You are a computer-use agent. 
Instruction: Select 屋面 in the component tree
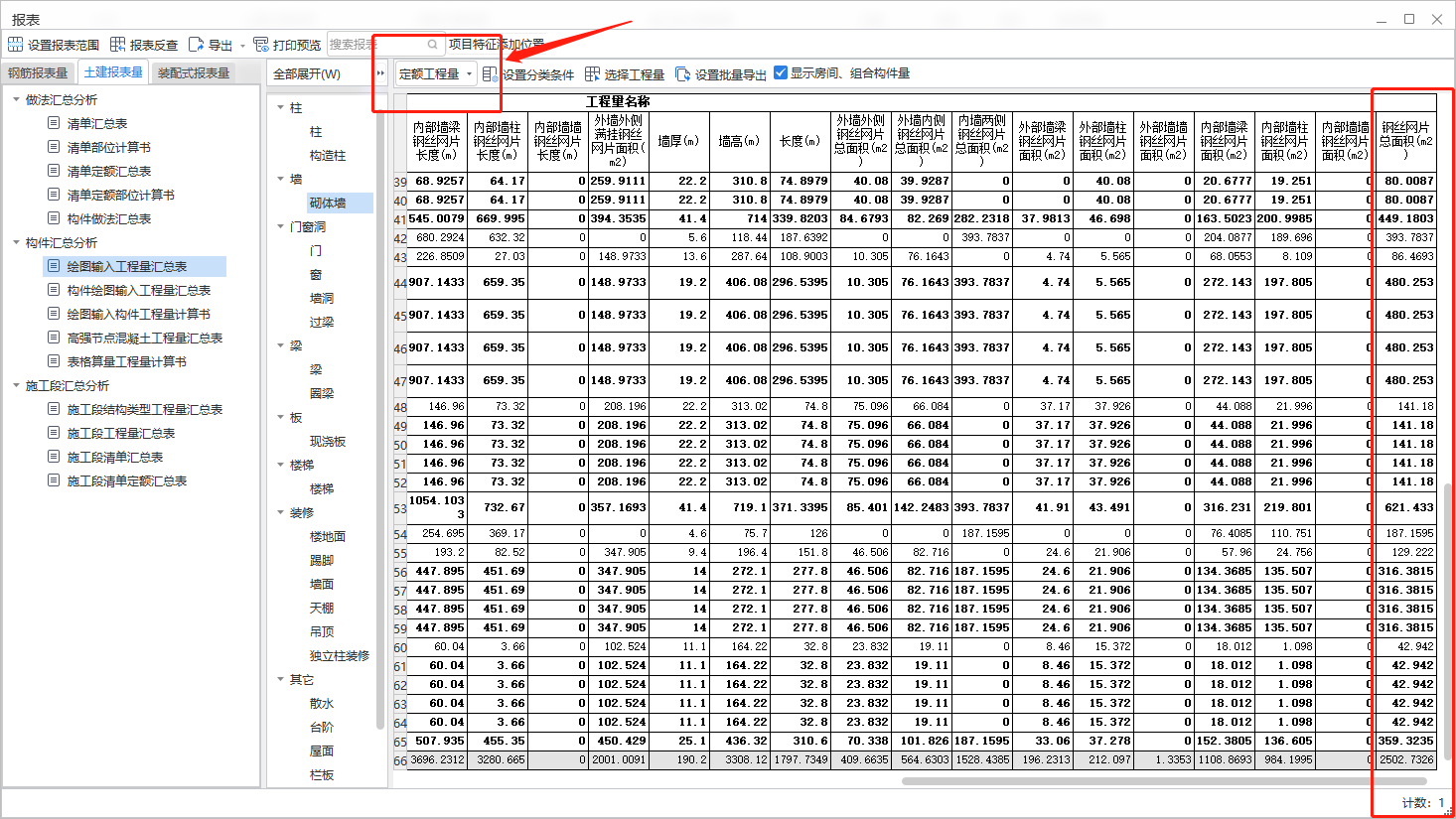[322, 751]
